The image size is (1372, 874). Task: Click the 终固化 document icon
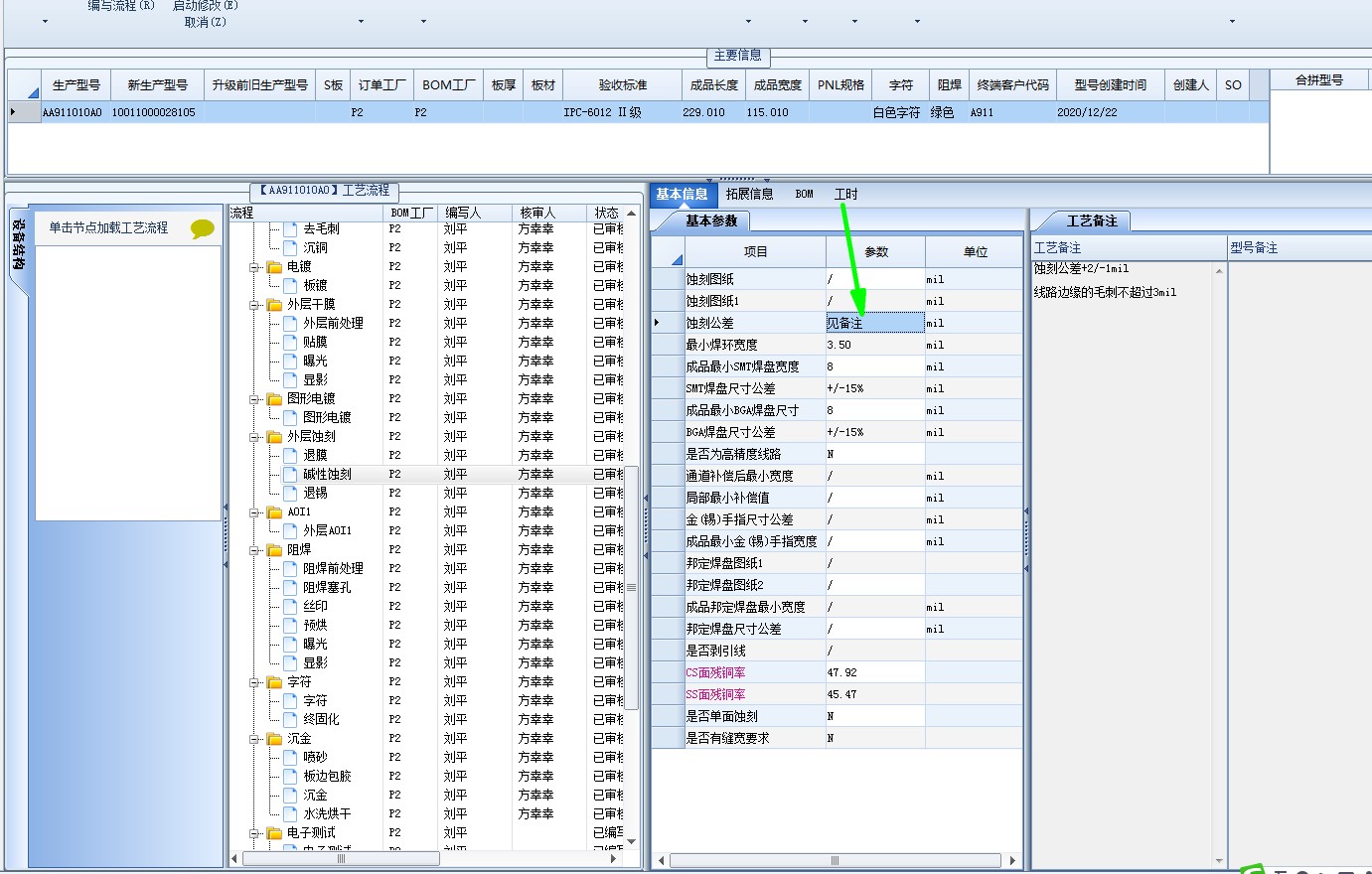(x=290, y=720)
